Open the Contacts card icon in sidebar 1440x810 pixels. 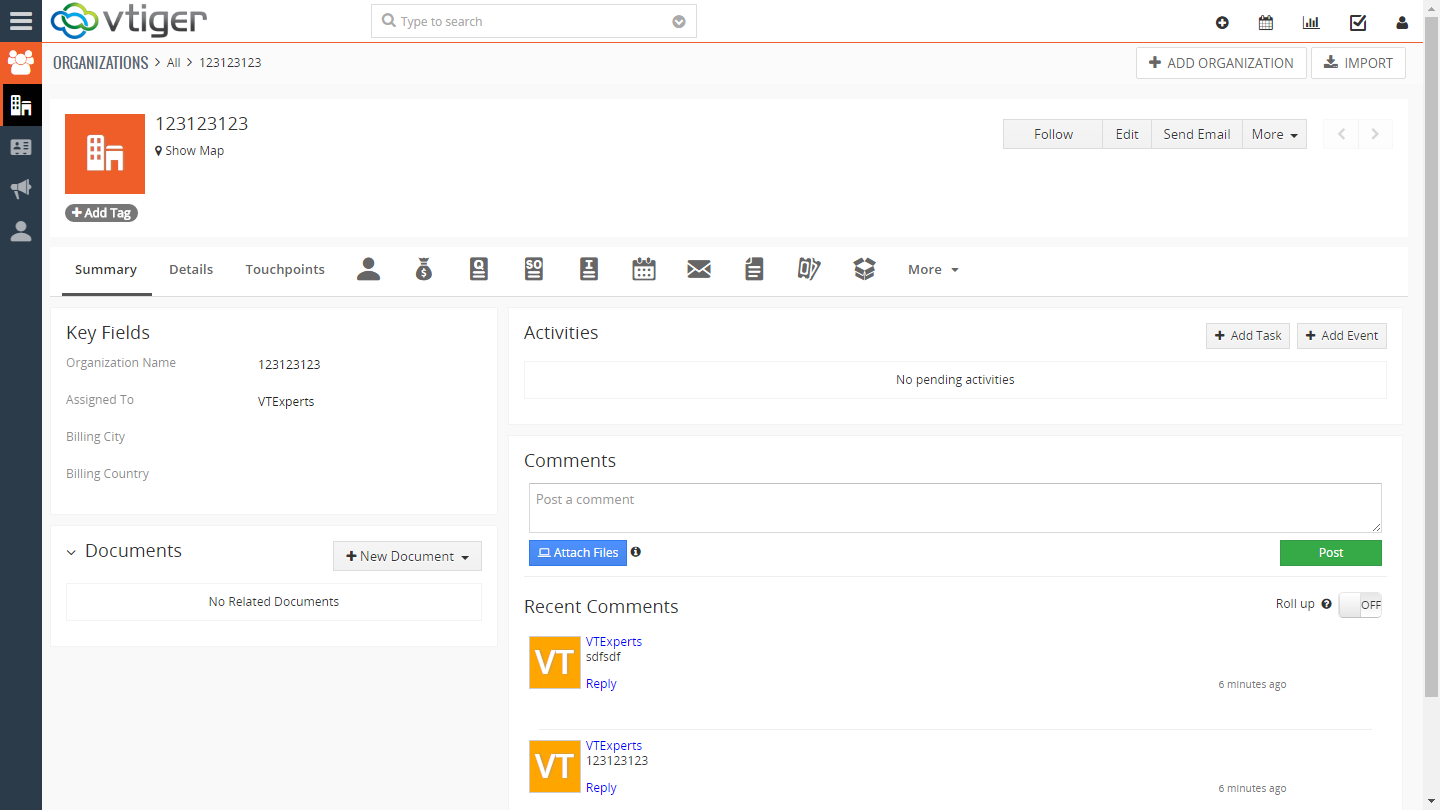pyautogui.click(x=21, y=147)
